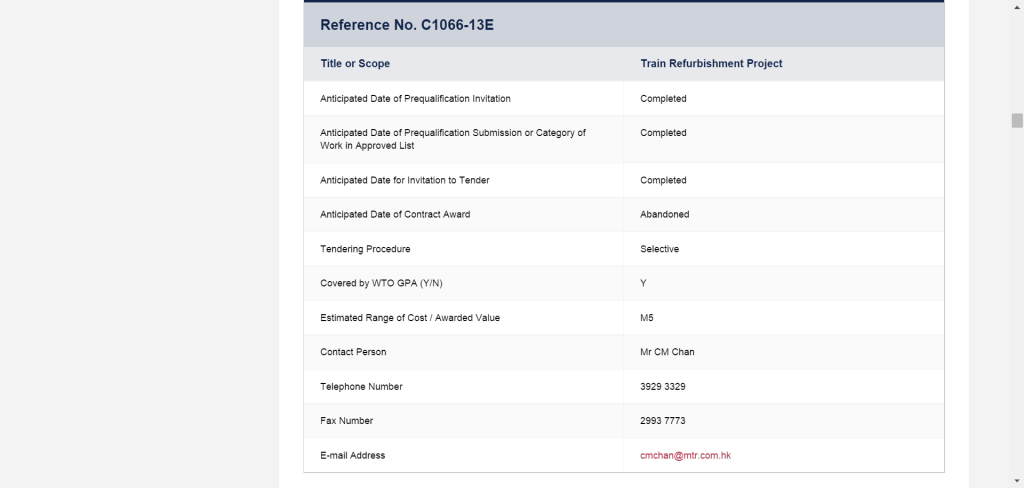Select the telephone number 3929 3329

pyautogui.click(x=662, y=387)
